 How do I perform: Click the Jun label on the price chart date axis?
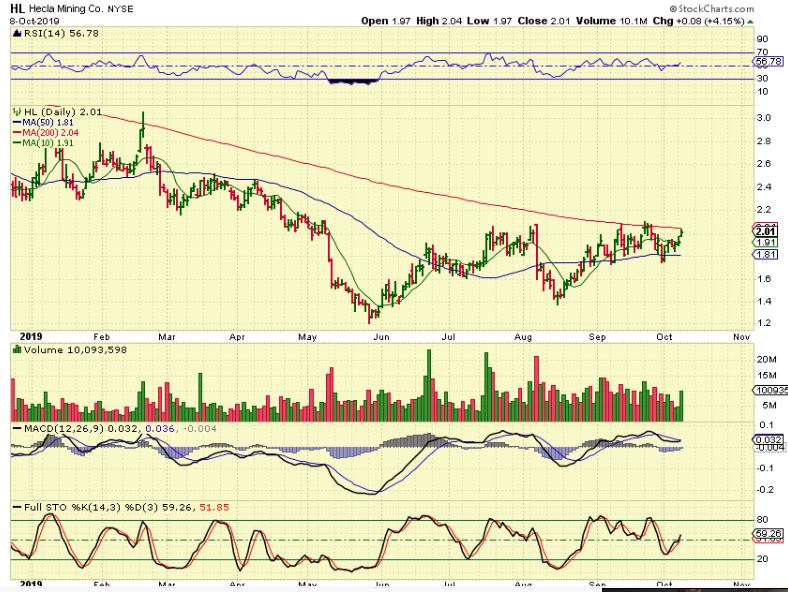tap(381, 337)
